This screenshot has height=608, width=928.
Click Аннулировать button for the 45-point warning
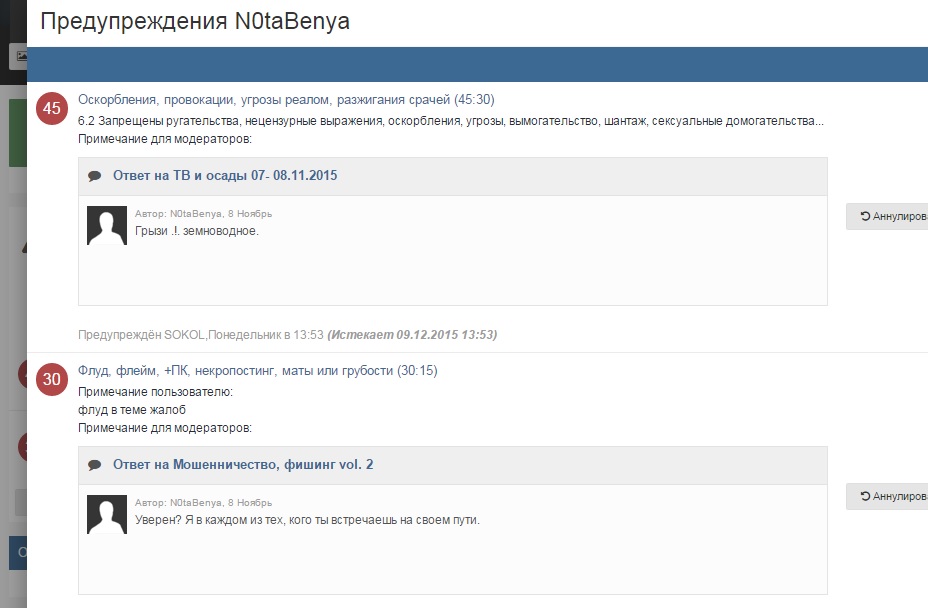[887, 216]
